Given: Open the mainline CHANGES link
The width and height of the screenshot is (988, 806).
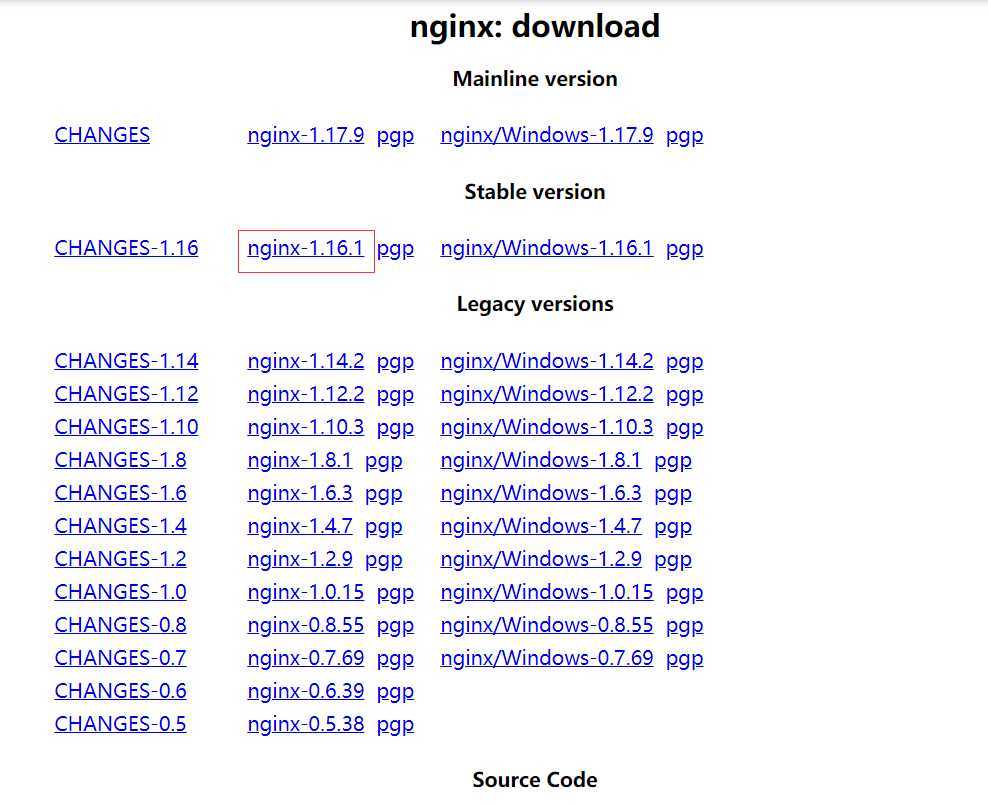Looking at the screenshot, I should point(102,135).
